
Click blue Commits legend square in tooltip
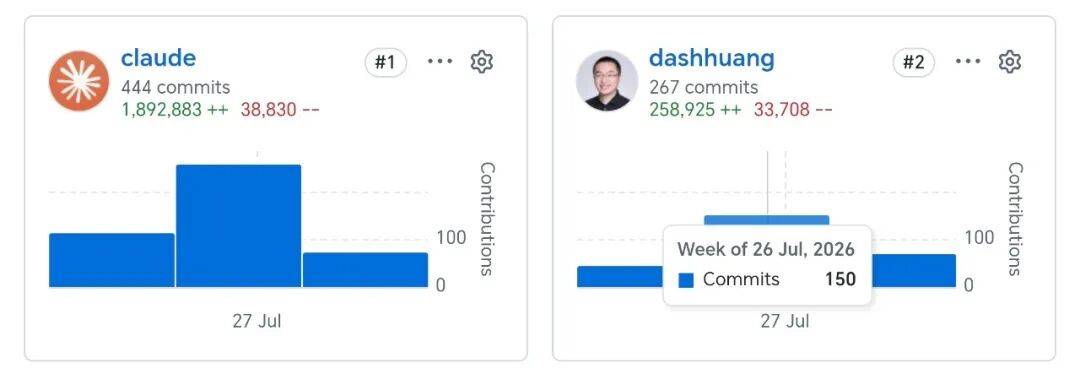pyautogui.click(x=686, y=280)
